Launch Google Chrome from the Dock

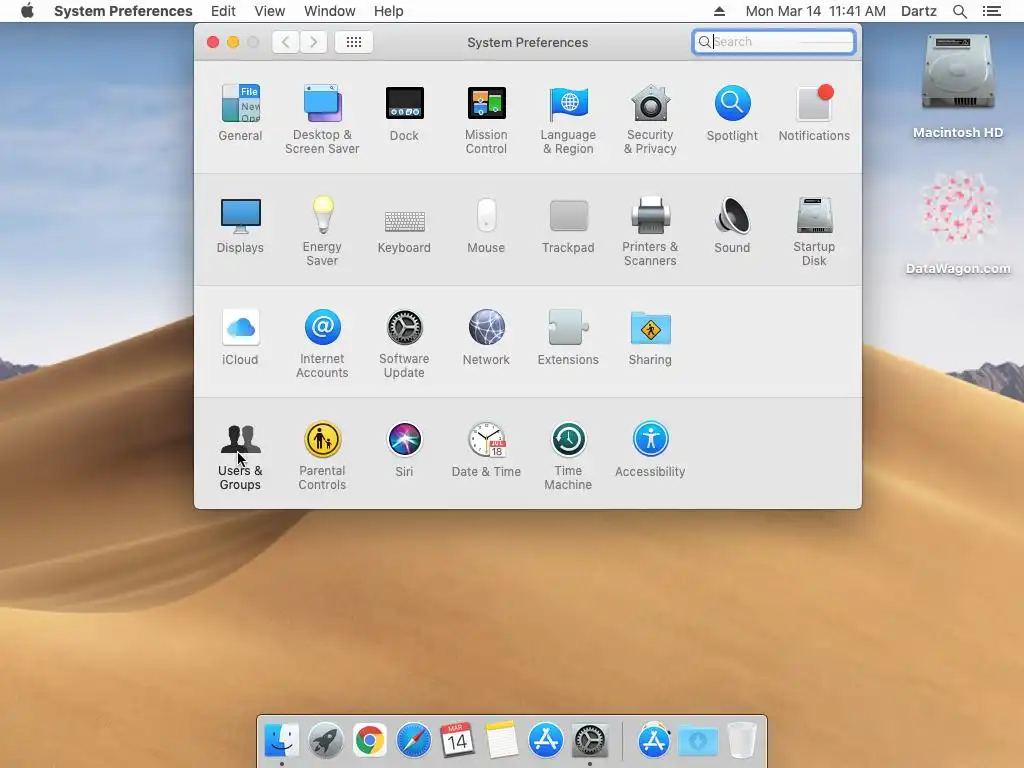[x=370, y=741]
